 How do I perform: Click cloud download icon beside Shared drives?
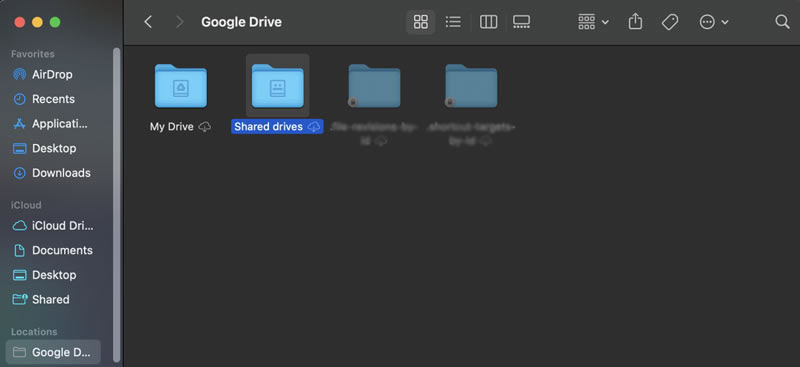[x=314, y=127]
